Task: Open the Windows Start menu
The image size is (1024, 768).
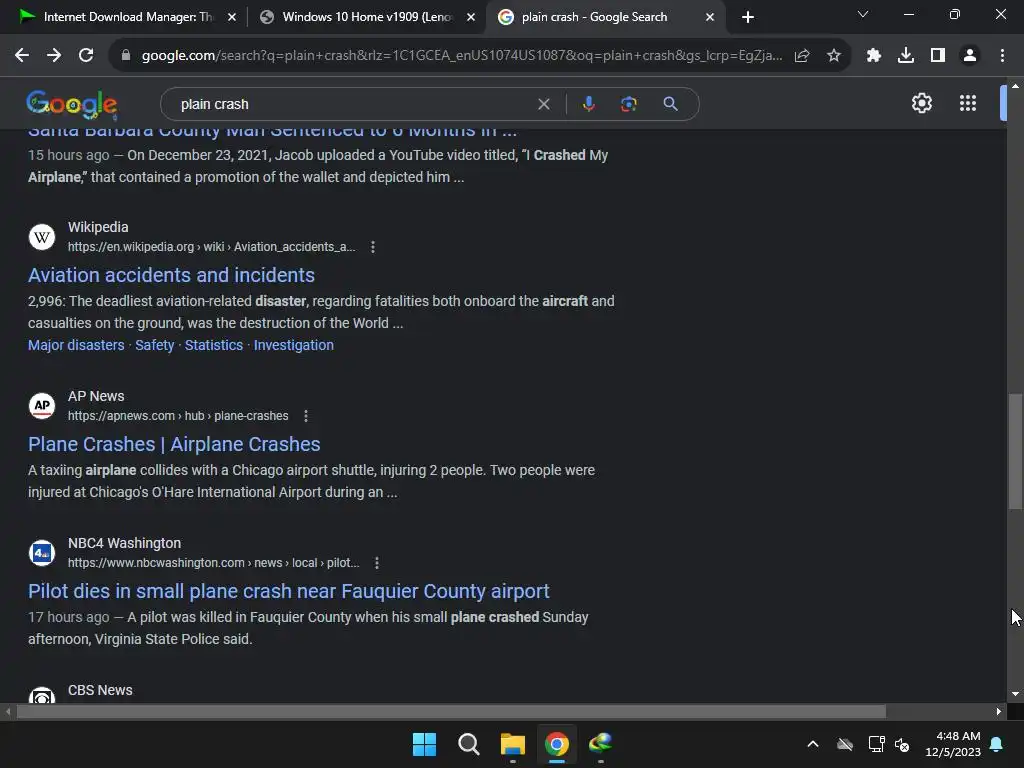Action: (424, 744)
